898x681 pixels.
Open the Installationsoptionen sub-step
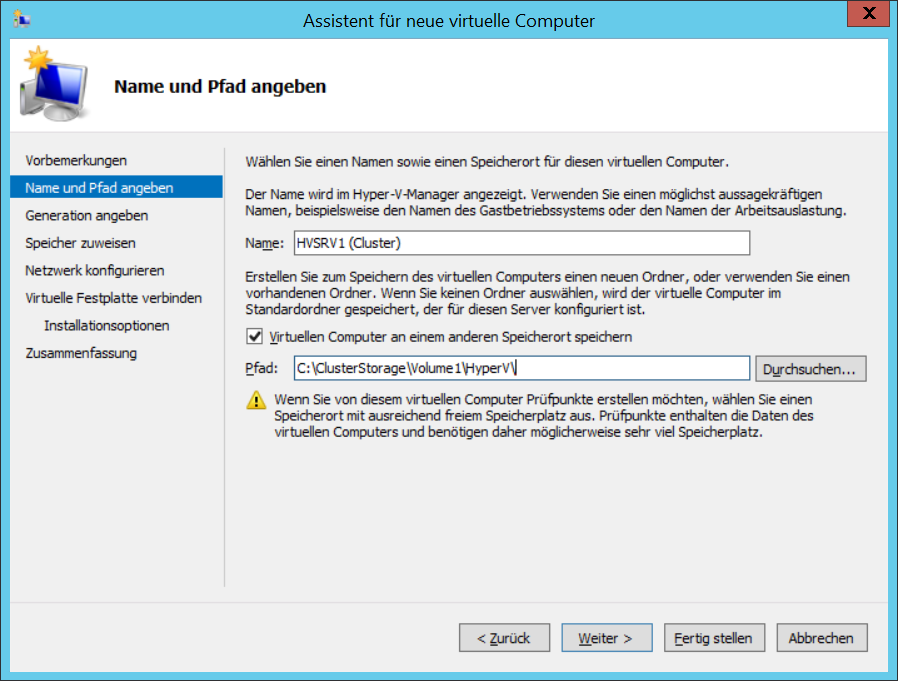tap(107, 325)
